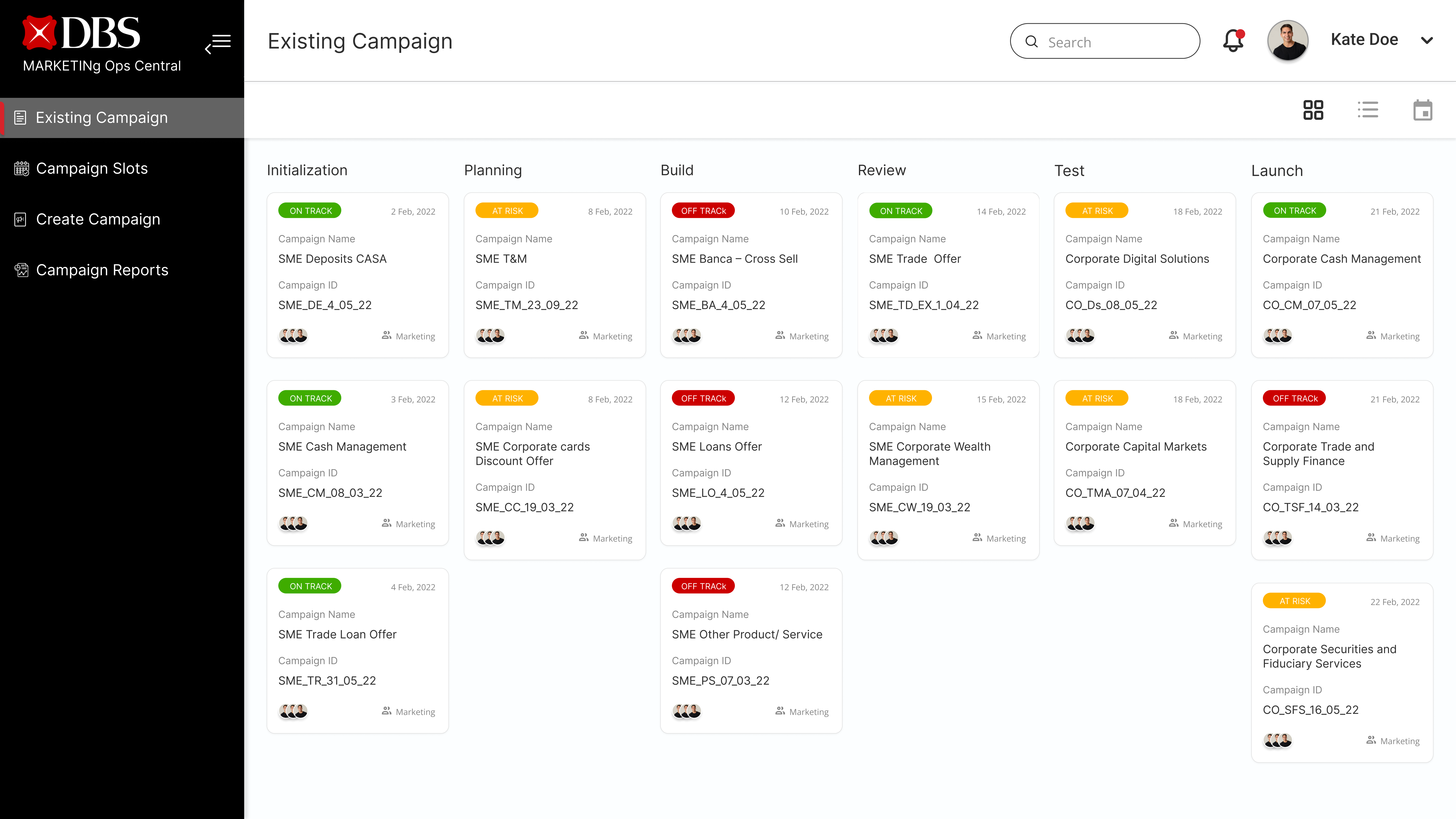Click Marketing group icon on SME Deposits CASA
This screenshot has height=819, width=1456.
click(386, 335)
